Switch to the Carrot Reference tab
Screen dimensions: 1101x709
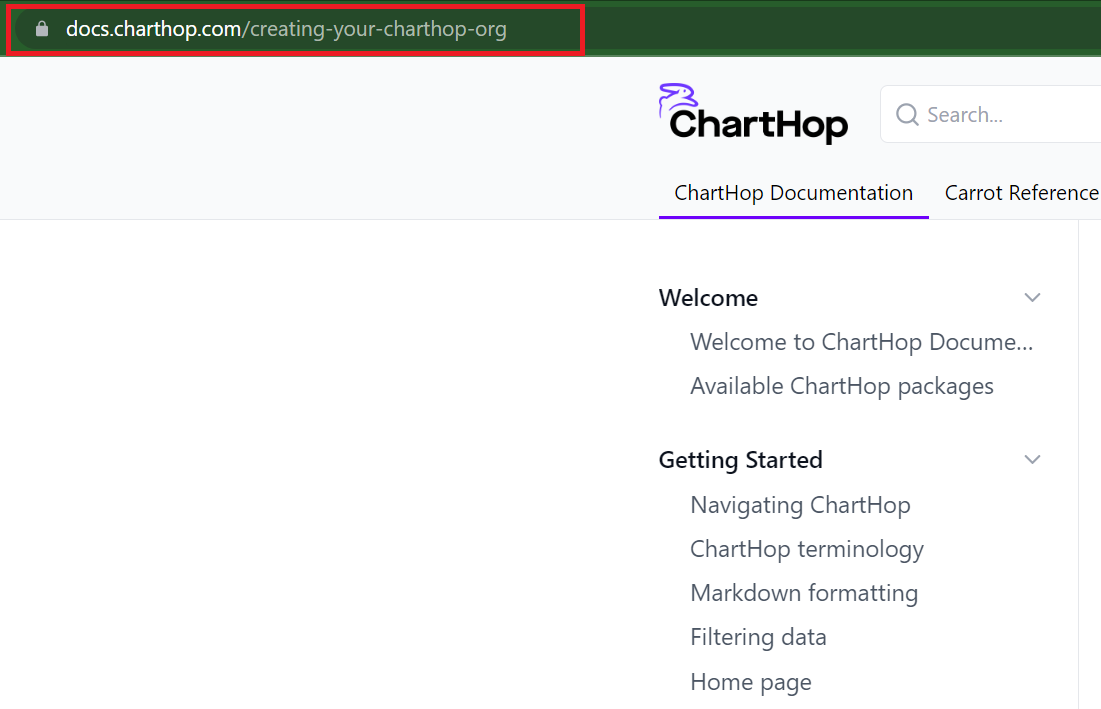[x=1022, y=192]
